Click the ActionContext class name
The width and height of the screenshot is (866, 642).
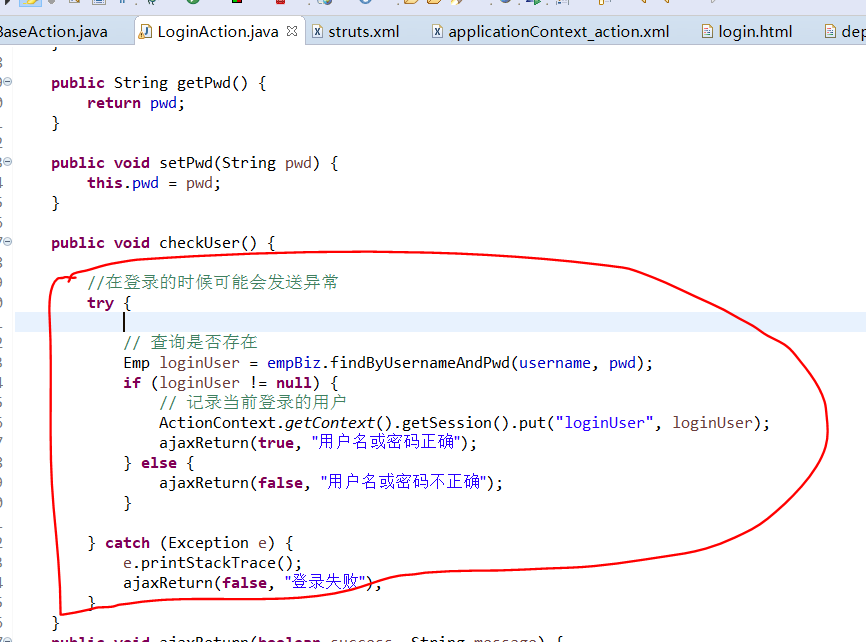218,423
